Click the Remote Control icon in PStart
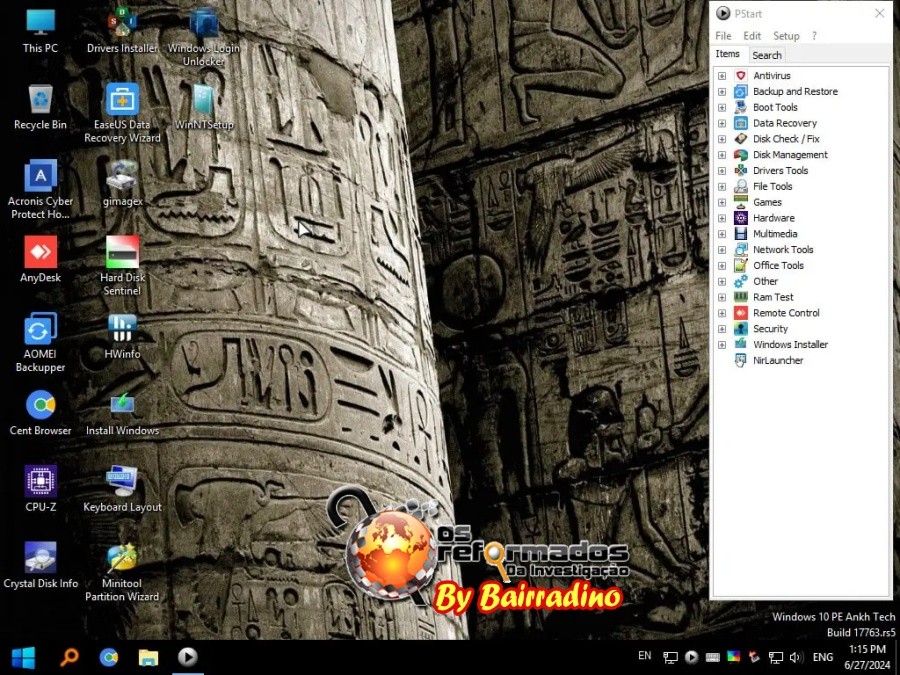900x675 pixels. point(741,313)
